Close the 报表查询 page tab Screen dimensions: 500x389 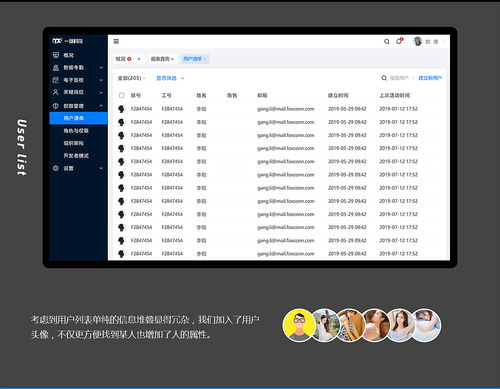coord(172,59)
